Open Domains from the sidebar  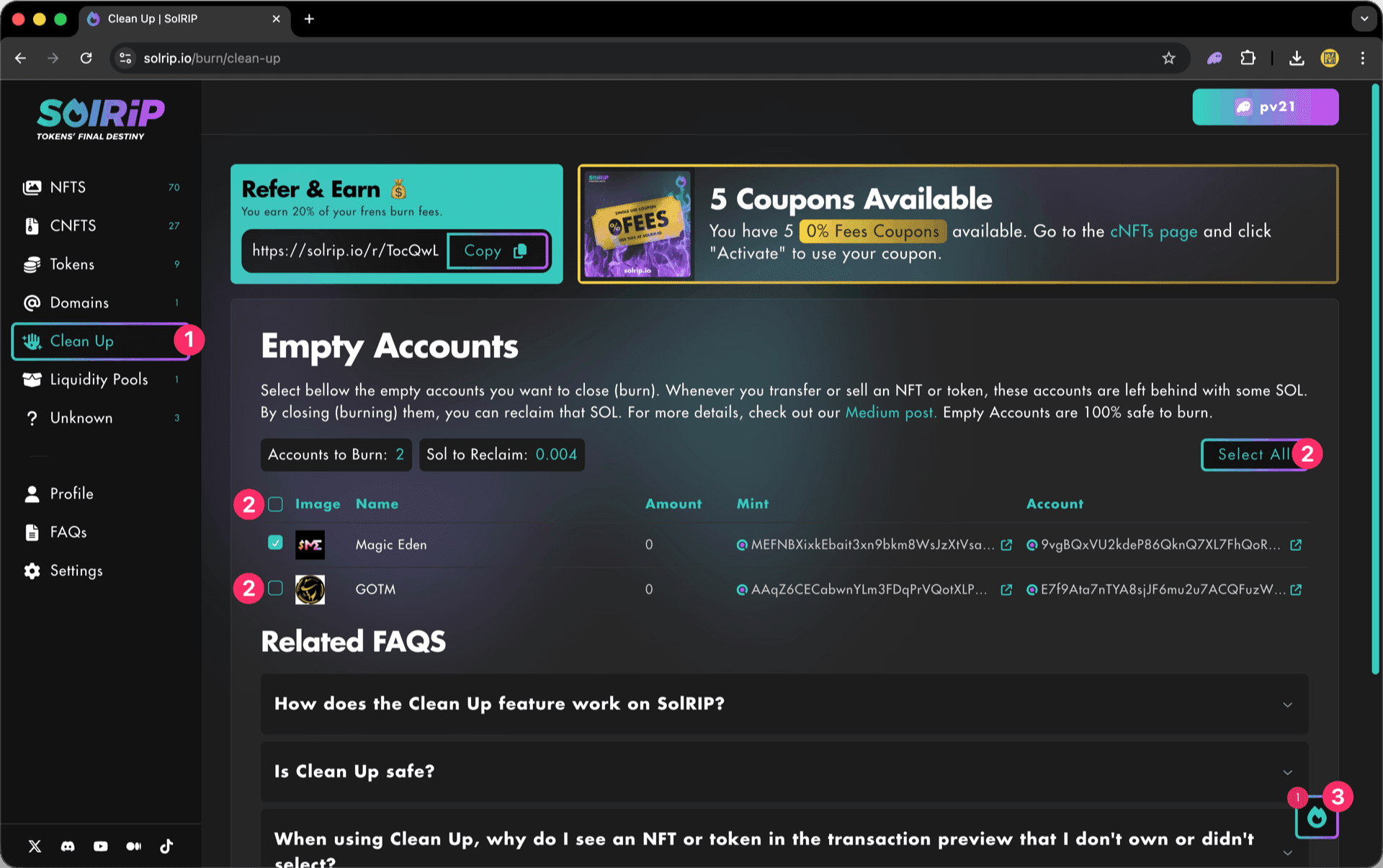tap(101, 303)
